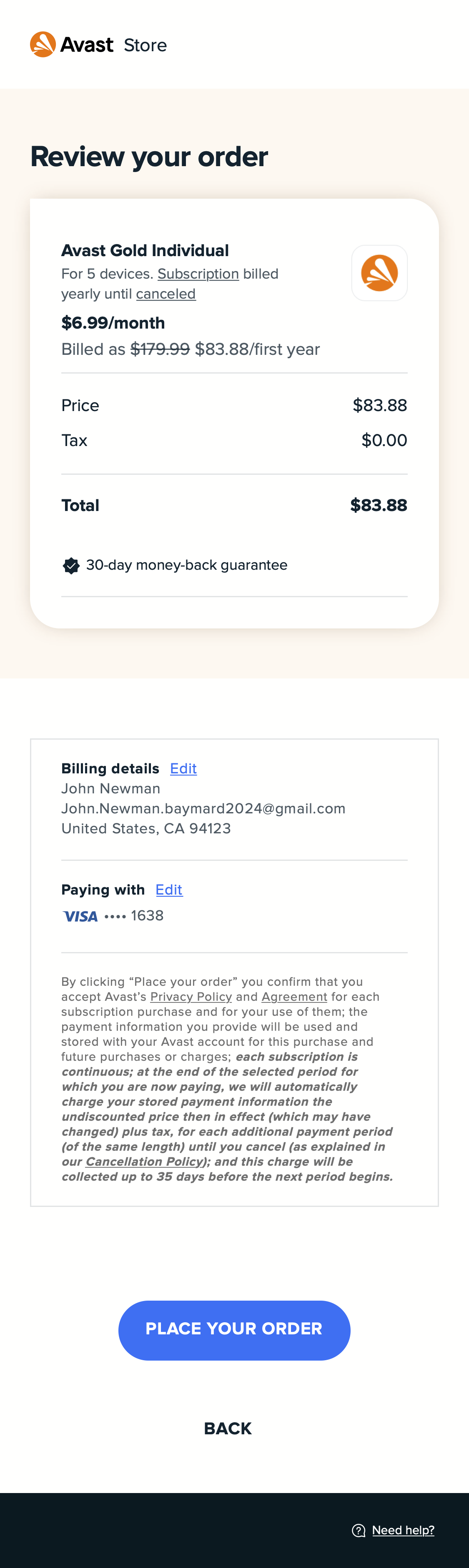Open the canceled subscription link
Image resolution: width=469 pixels, height=1568 pixels.
pyautogui.click(x=166, y=293)
